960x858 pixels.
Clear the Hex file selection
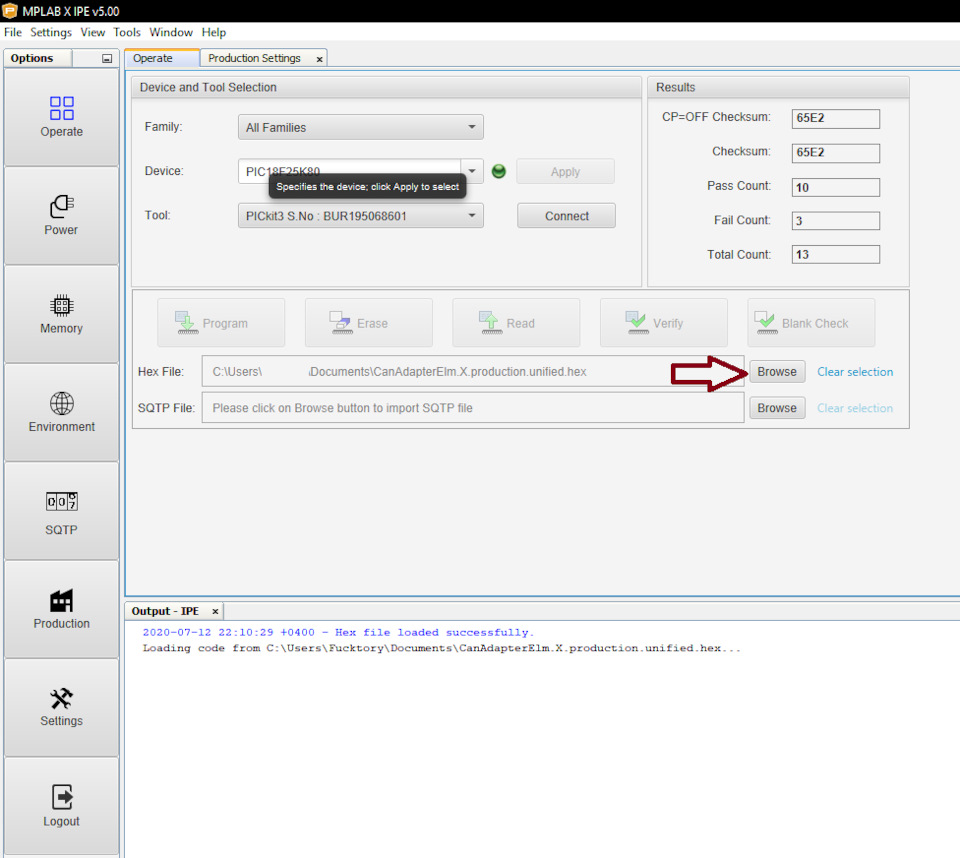tap(855, 372)
